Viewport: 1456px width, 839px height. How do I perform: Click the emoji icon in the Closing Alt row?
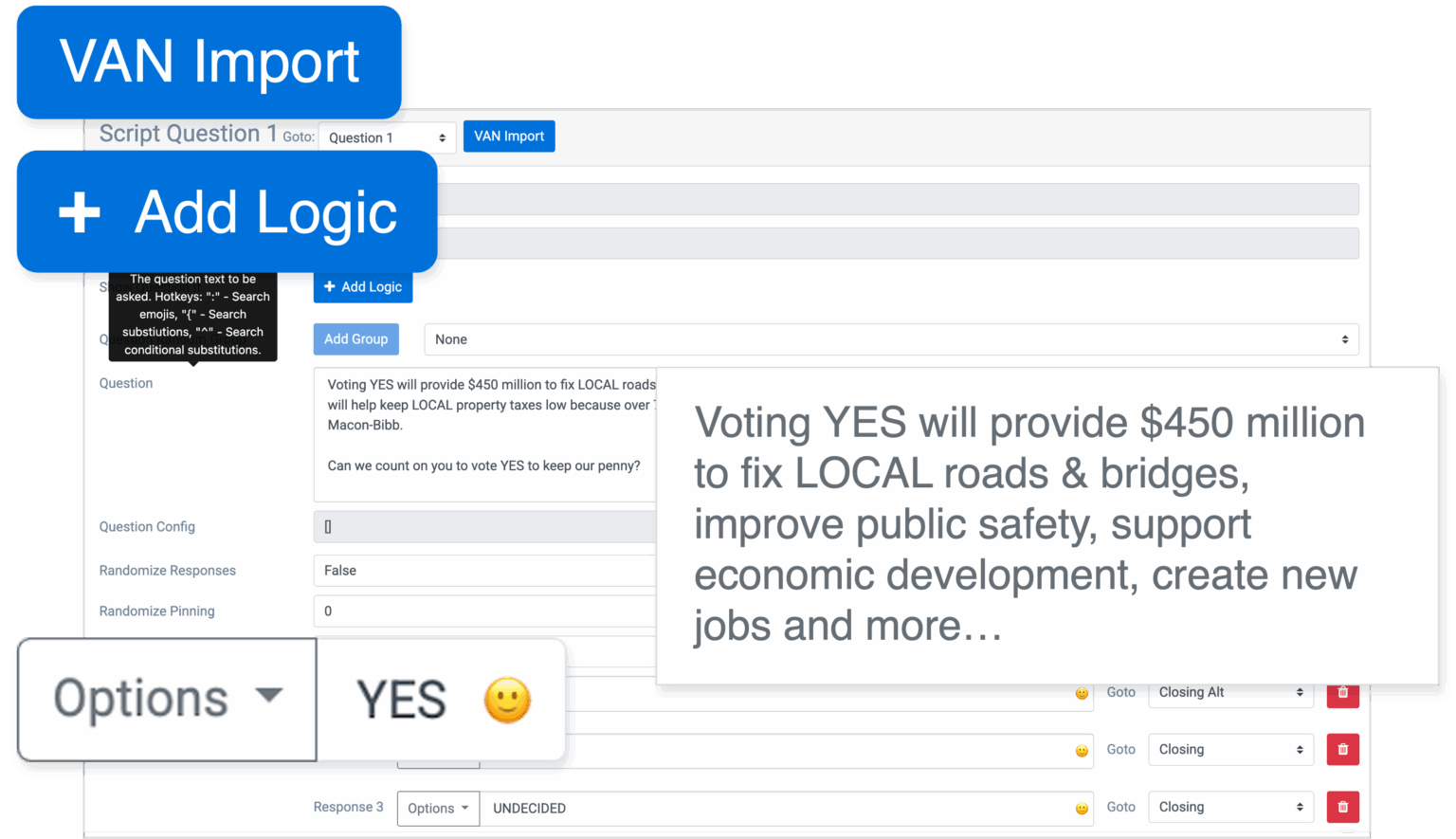point(1082,694)
